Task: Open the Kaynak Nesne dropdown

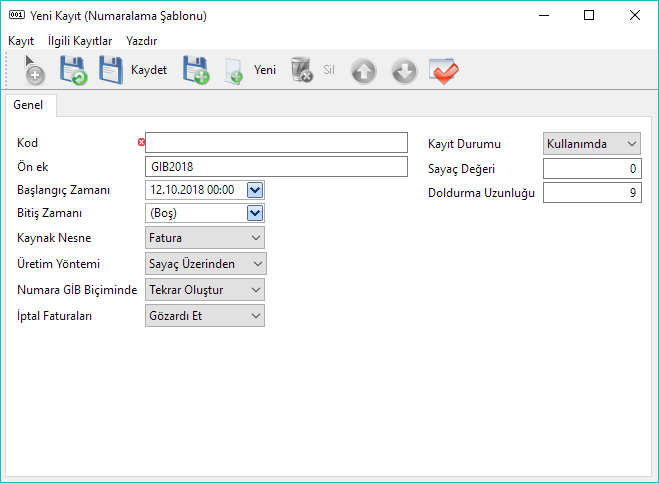Action: 256,238
